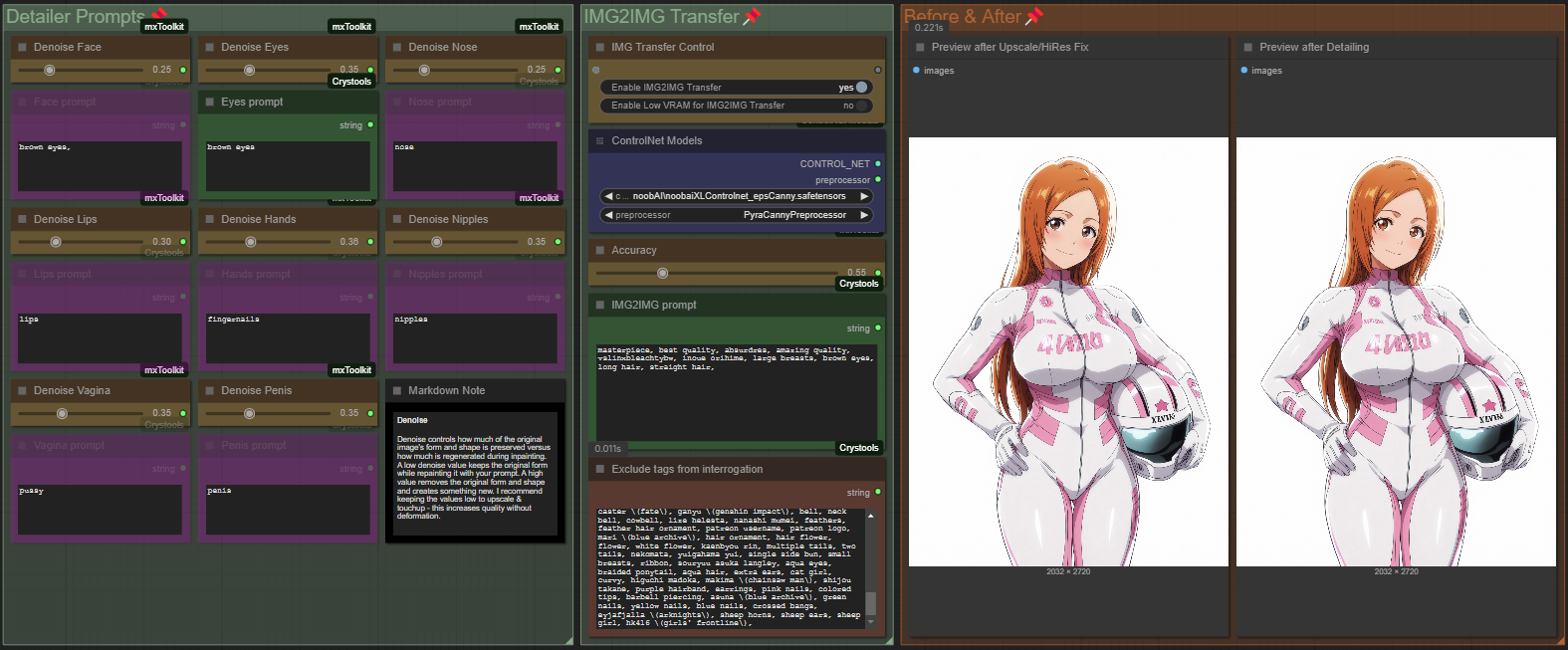Click the preprocessor output port on ControlNet Models
This screenshot has height=650, width=1568.
tap(878, 179)
